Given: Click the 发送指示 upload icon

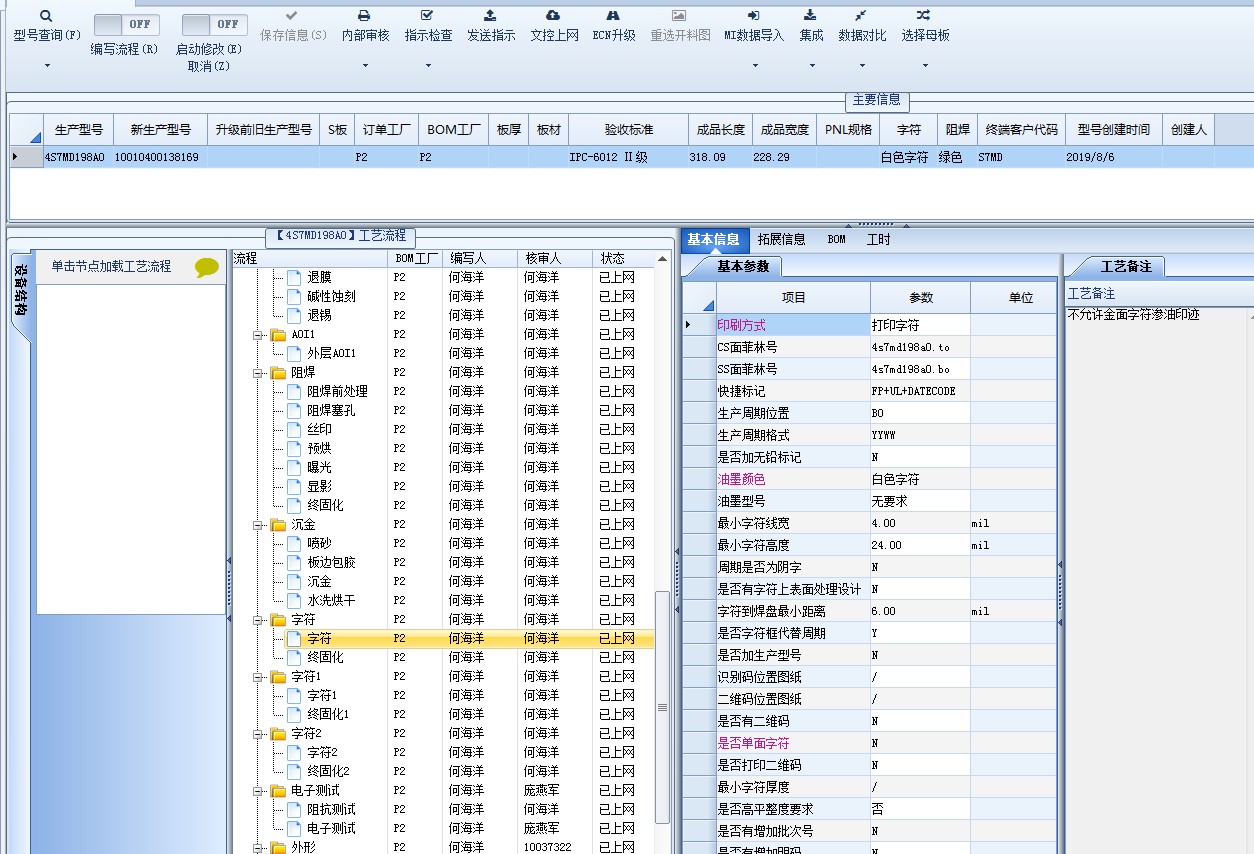Looking at the screenshot, I should click(490, 16).
